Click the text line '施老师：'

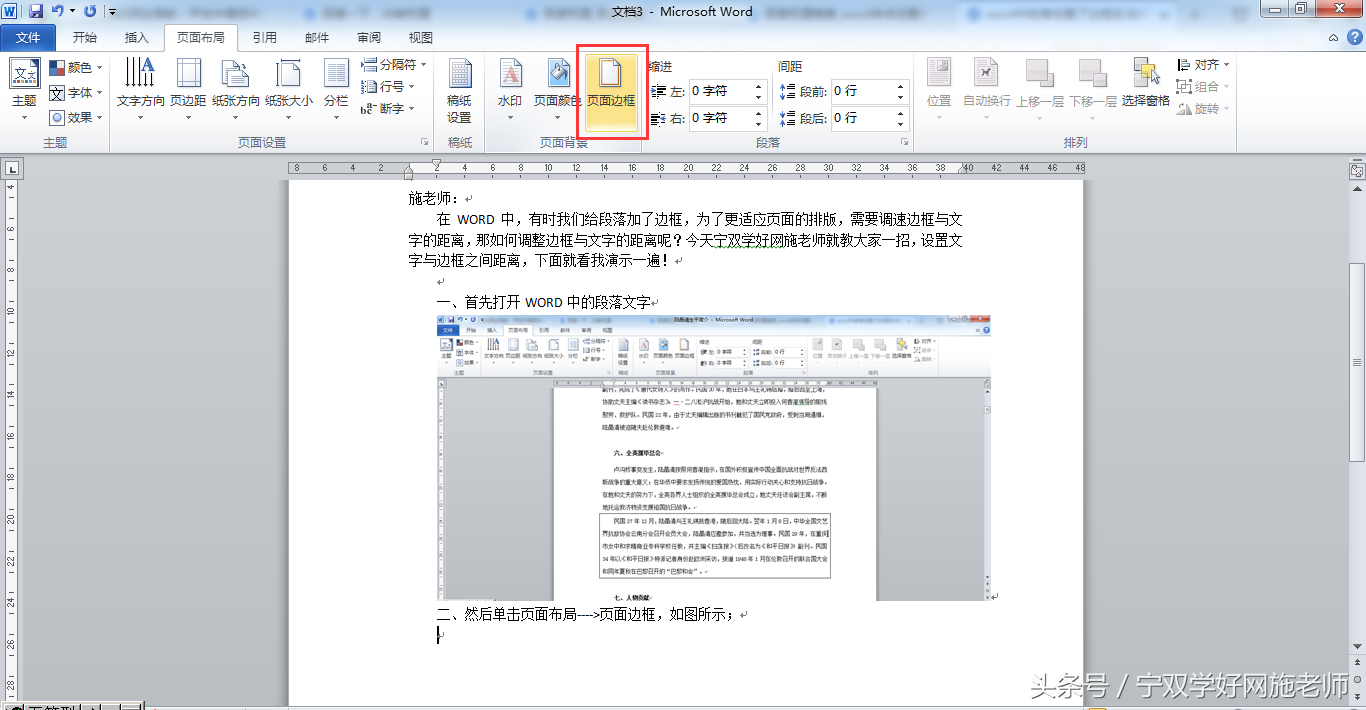point(435,198)
